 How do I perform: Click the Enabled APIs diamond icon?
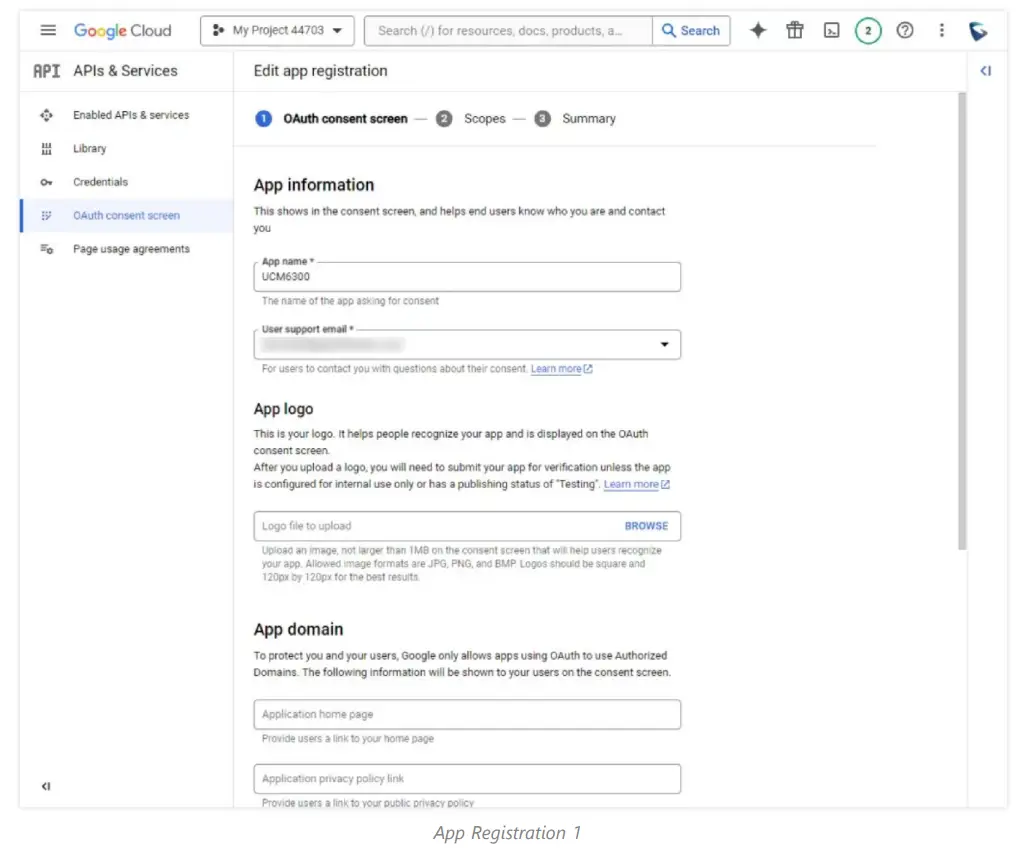click(46, 115)
